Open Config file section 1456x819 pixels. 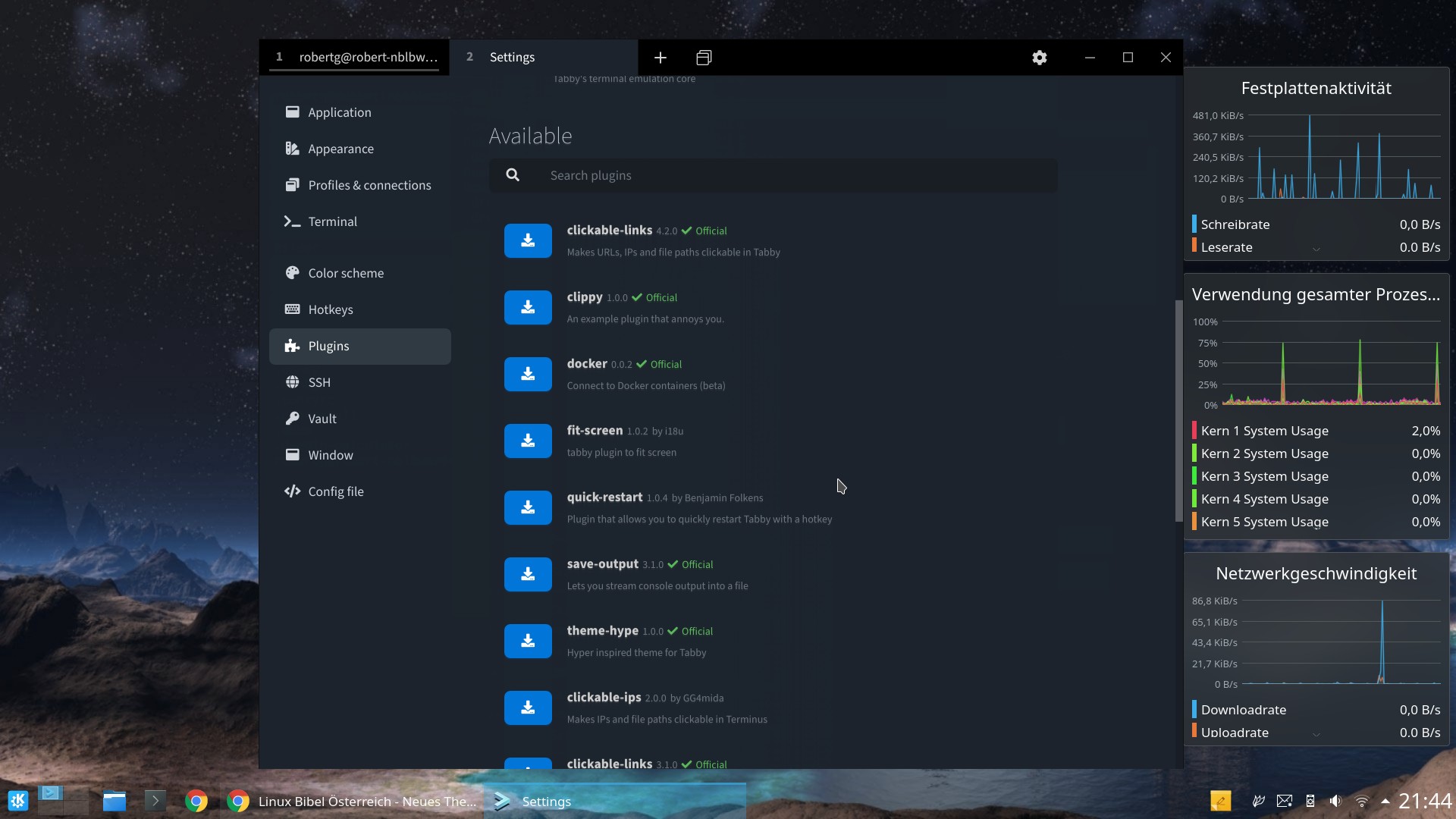tap(360, 491)
